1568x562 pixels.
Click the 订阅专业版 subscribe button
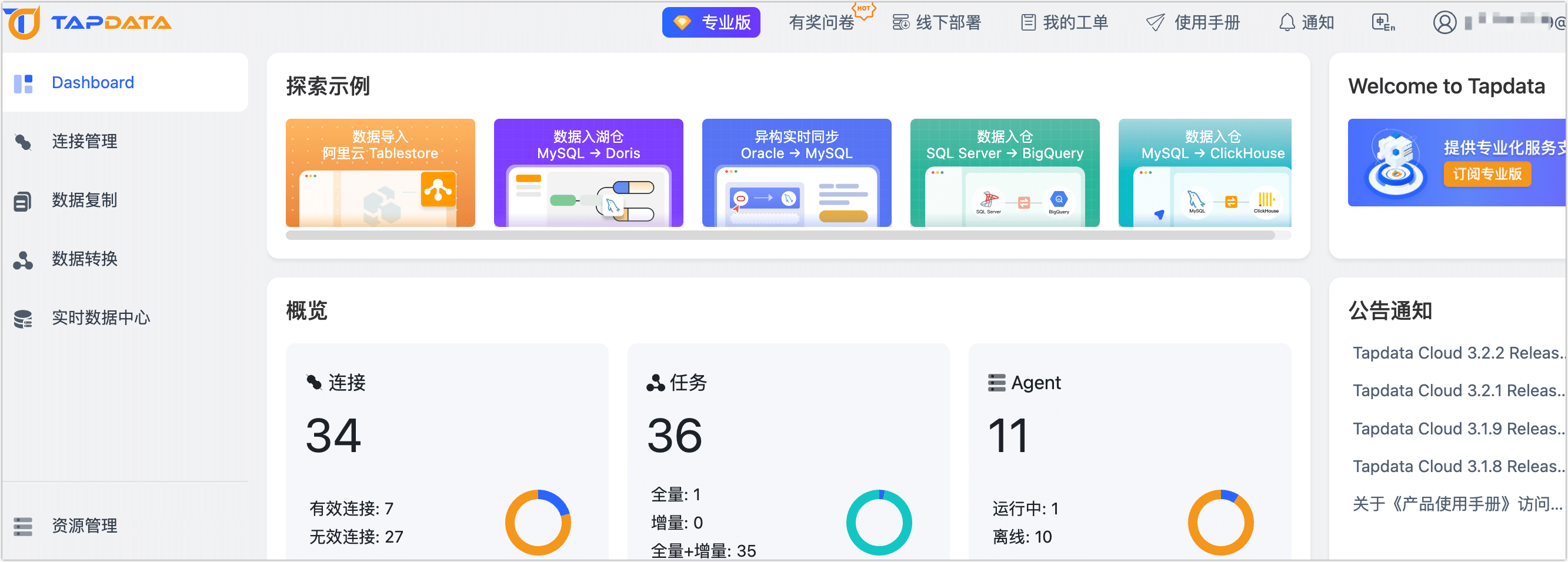click(1487, 175)
